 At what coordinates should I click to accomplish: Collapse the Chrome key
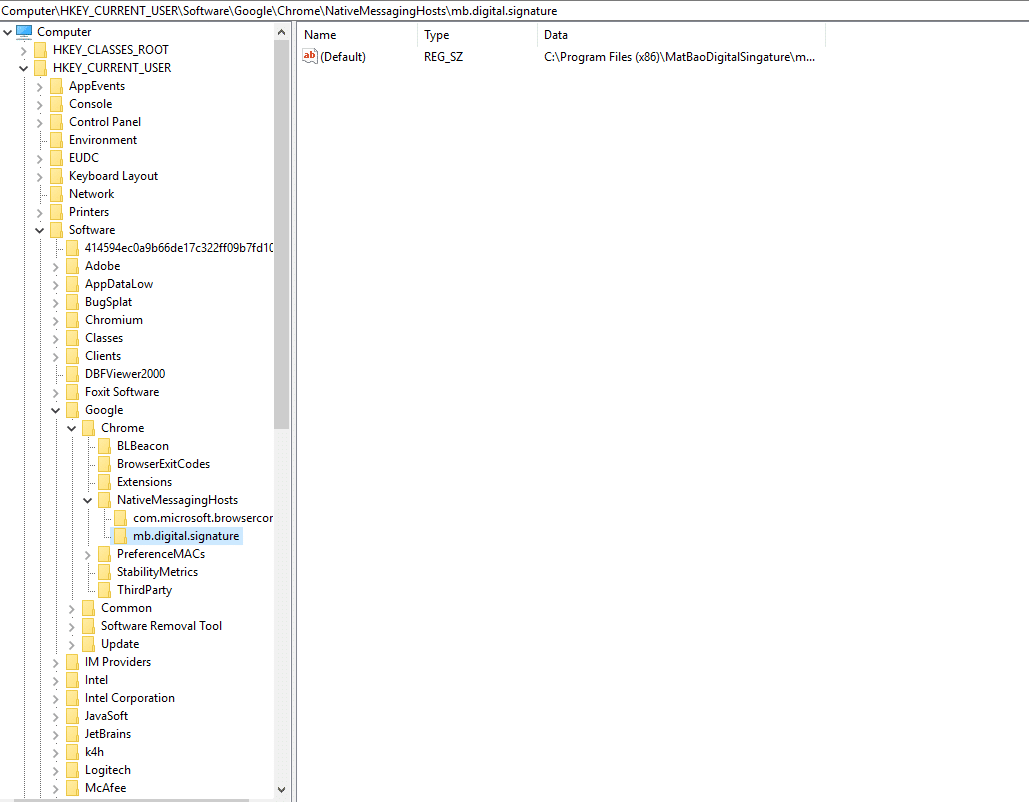pyautogui.click(x=72, y=428)
